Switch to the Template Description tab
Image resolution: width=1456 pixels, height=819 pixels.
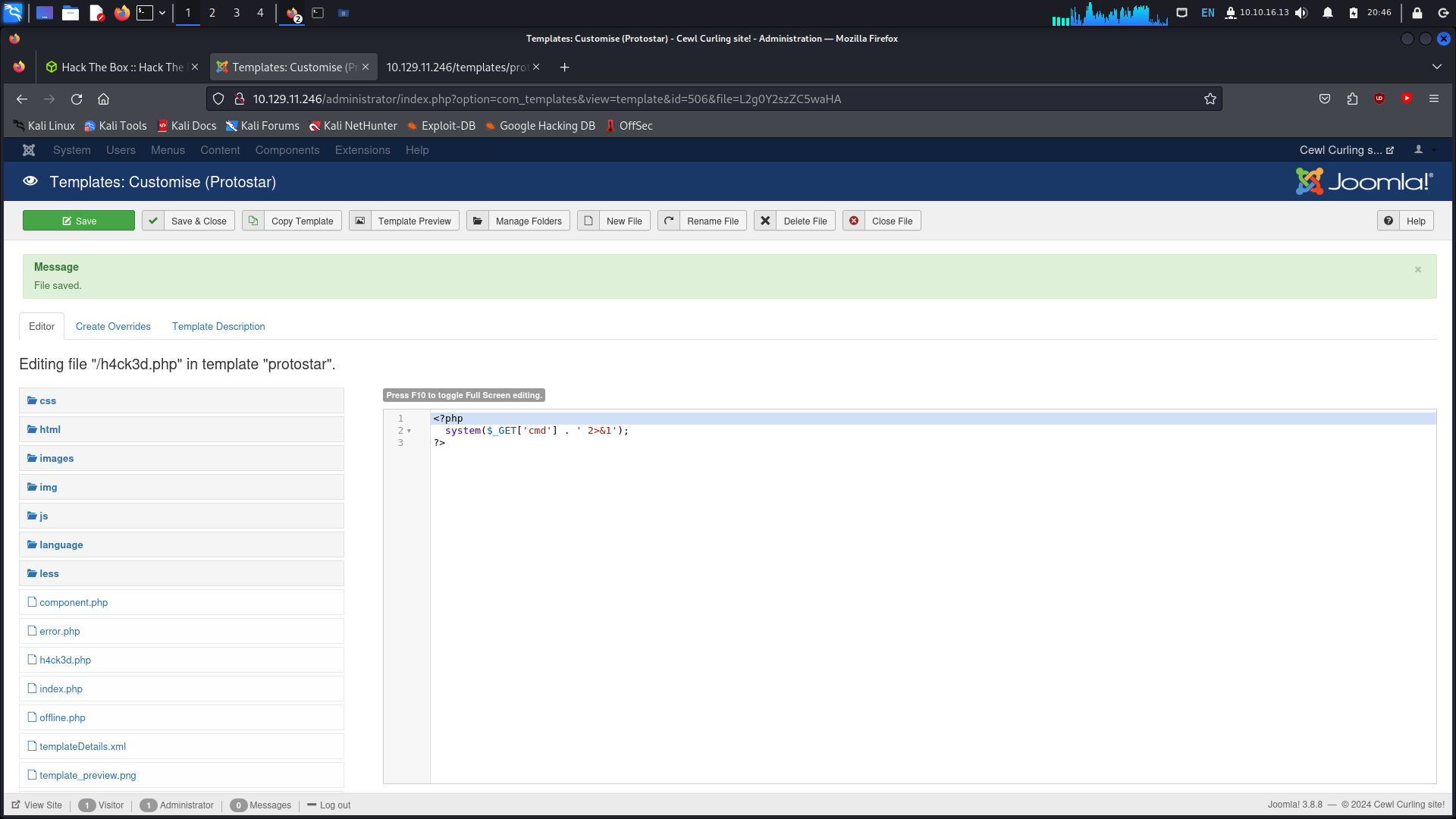(218, 327)
